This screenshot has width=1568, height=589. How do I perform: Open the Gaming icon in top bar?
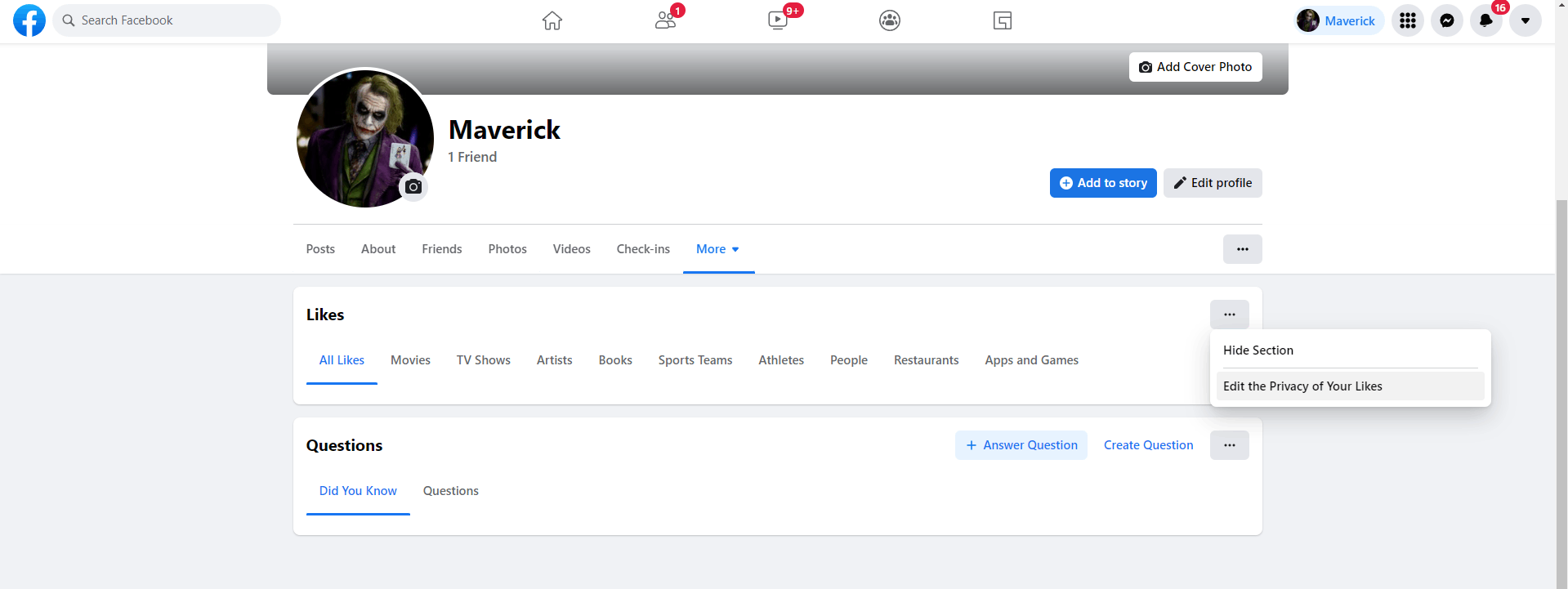[x=1003, y=20]
